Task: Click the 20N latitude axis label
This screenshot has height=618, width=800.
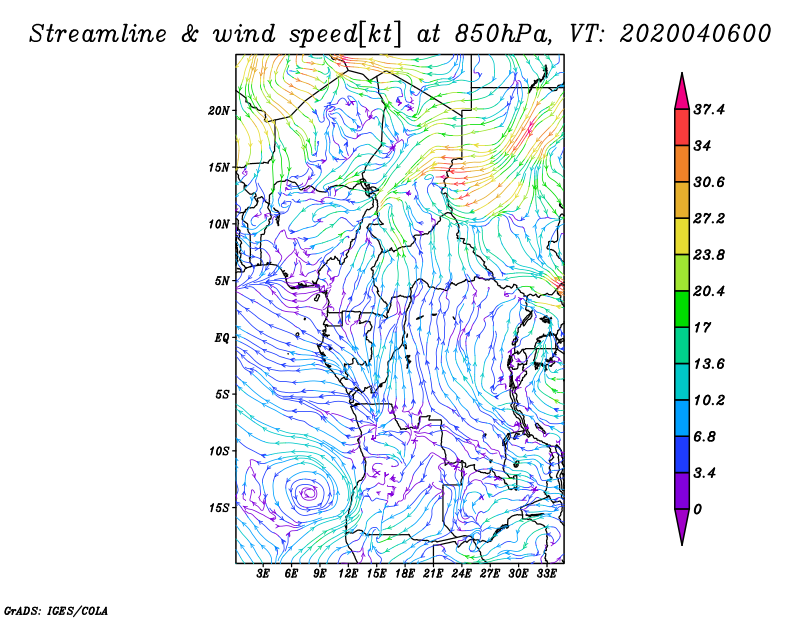Action: [219, 111]
